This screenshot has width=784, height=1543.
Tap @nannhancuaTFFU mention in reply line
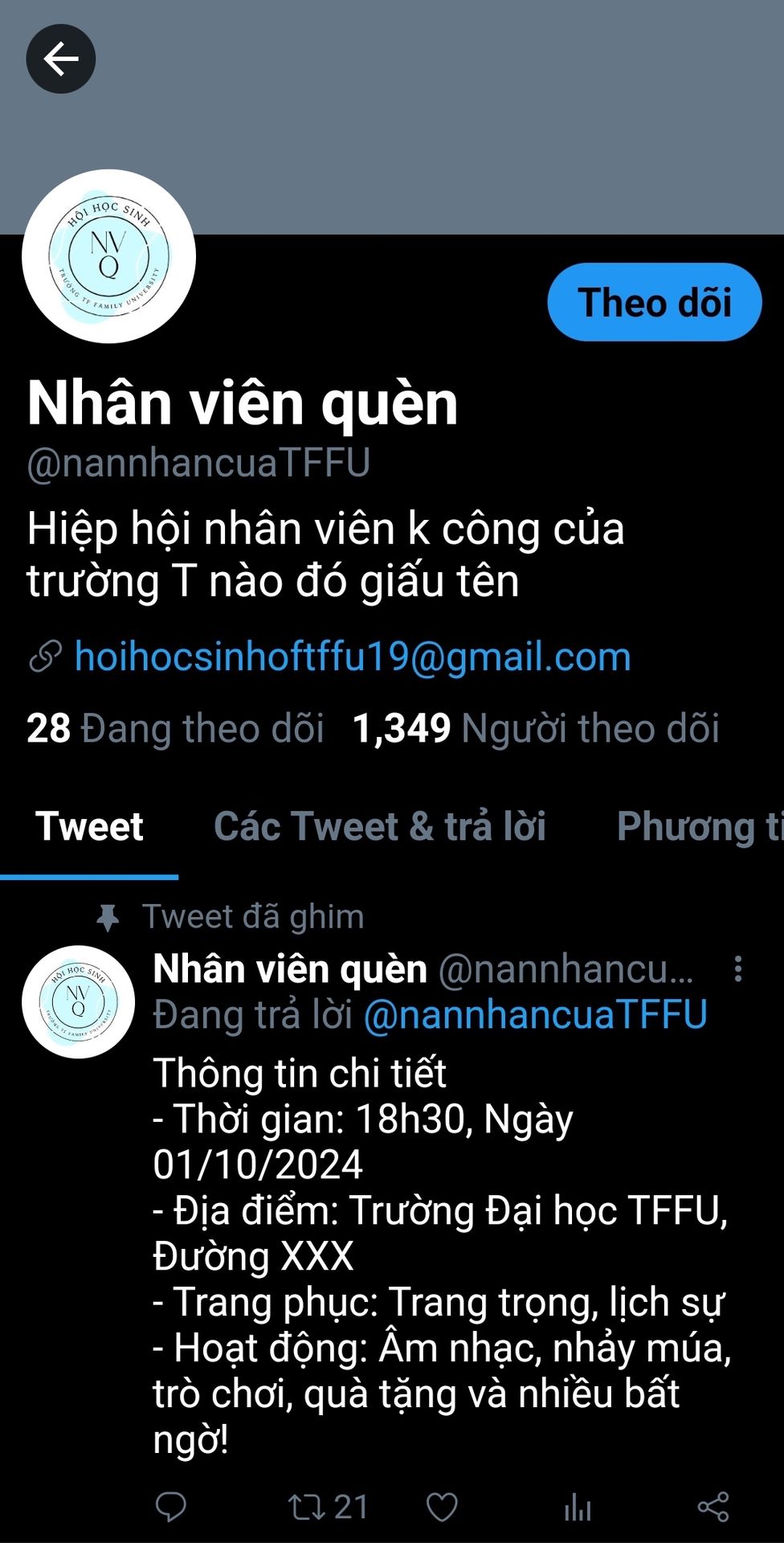pos(536,1014)
